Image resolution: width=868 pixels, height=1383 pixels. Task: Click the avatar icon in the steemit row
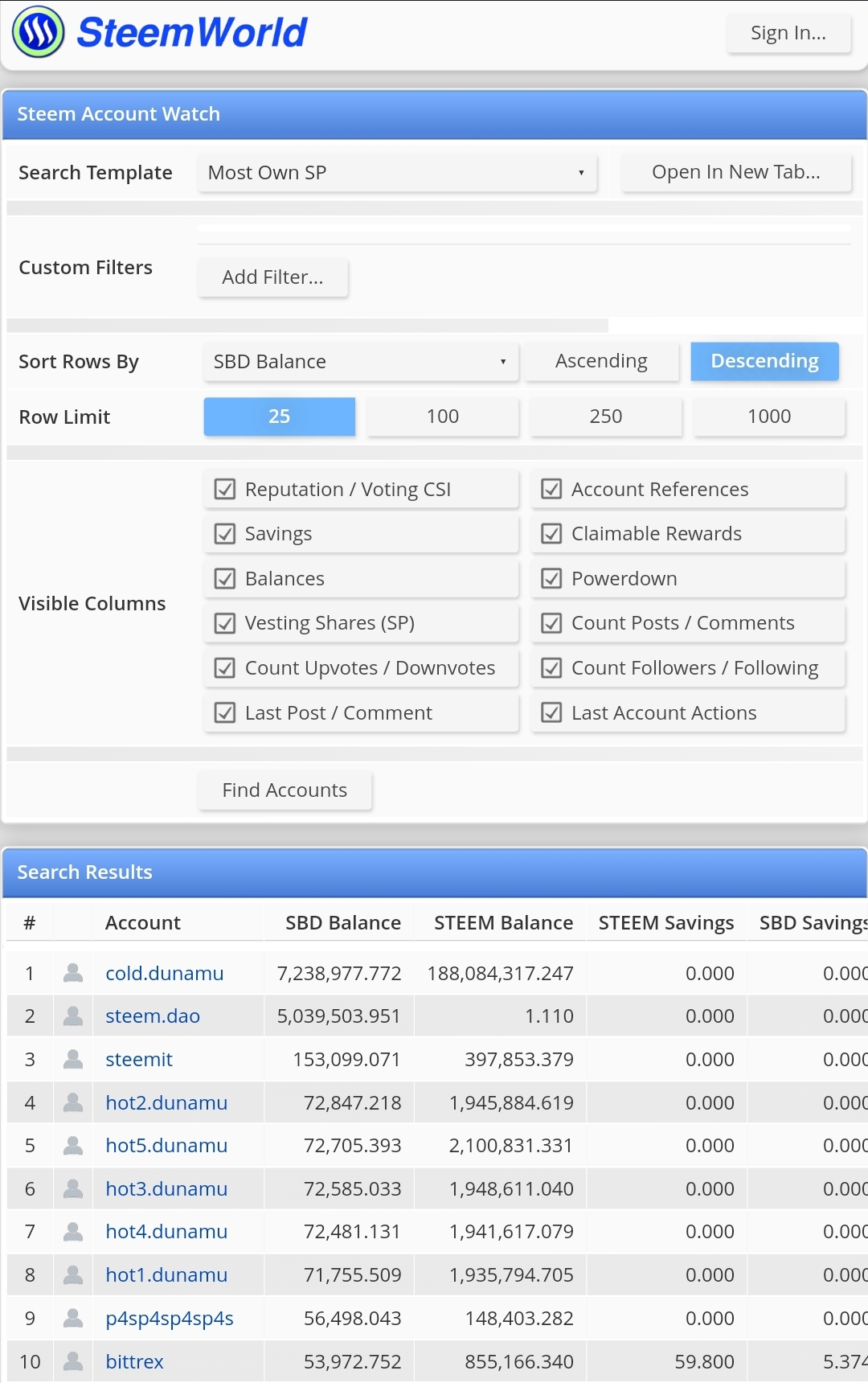coord(73,1059)
